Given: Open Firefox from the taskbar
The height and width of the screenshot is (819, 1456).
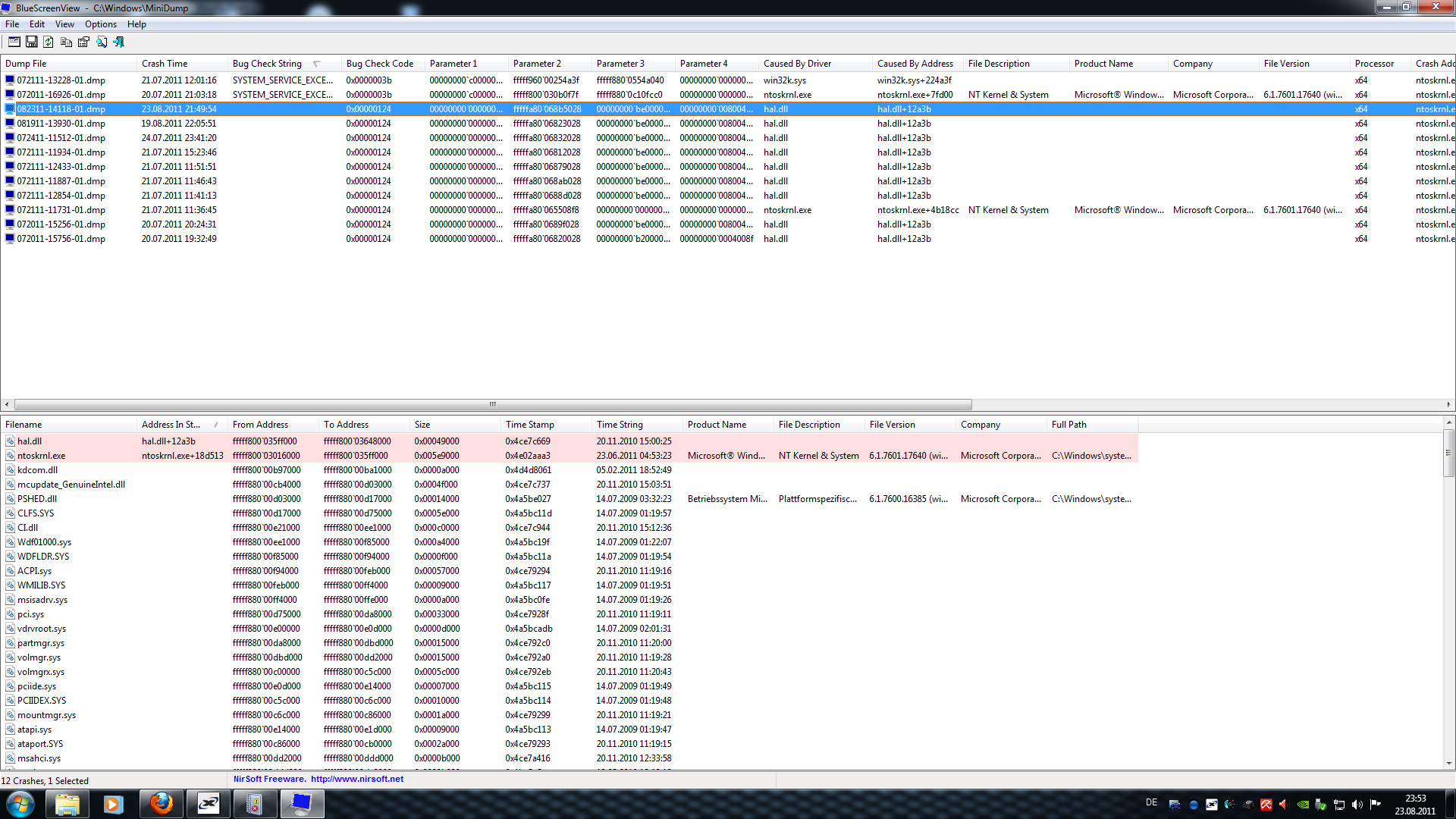Looking at the screenshot, I should pos(161,803).
